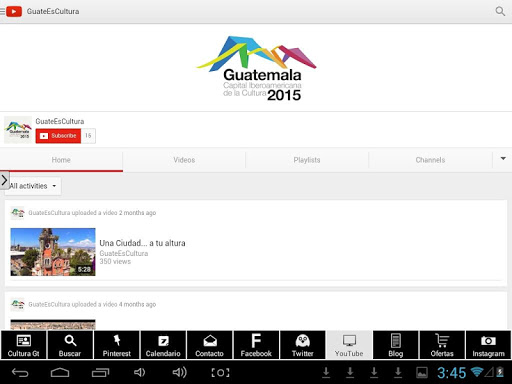Open the Una Ciudad video thumbnail
Screen dimensions: 512x384
[x=53, y=252]
